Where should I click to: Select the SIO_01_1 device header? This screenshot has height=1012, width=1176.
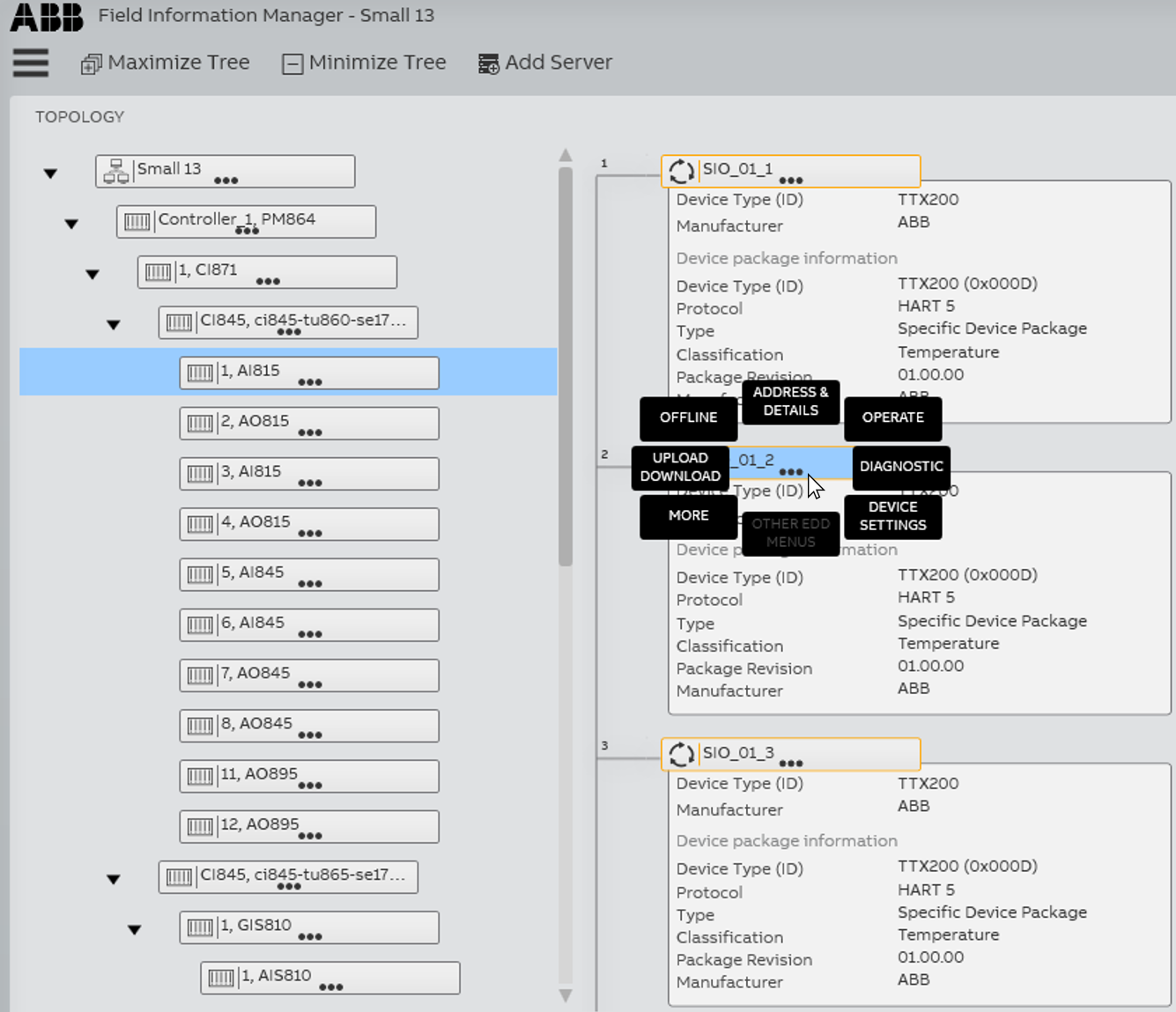(x=791, y=171)
